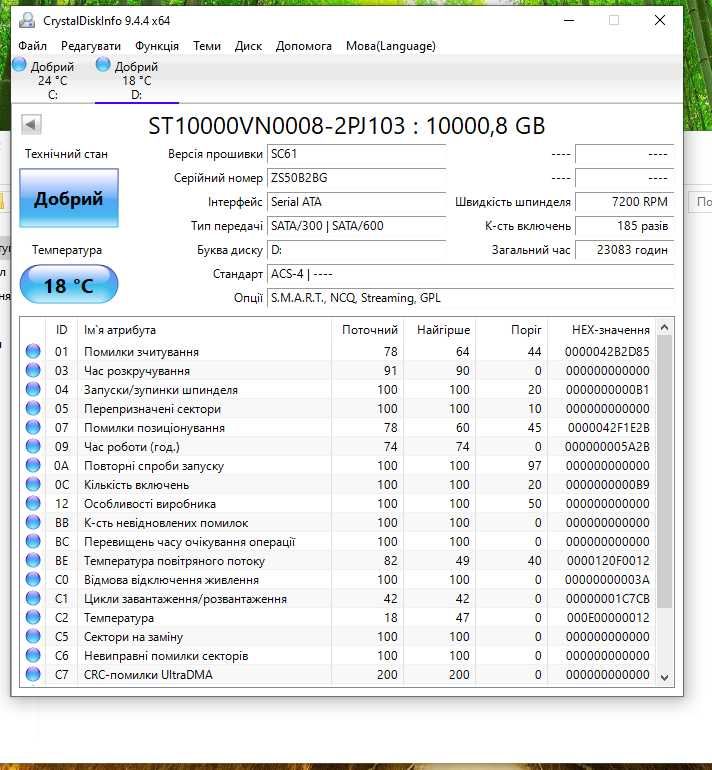Click the interface field Serial ATA
The height and width of the screenshot is (770, 712).
point(356,202)
